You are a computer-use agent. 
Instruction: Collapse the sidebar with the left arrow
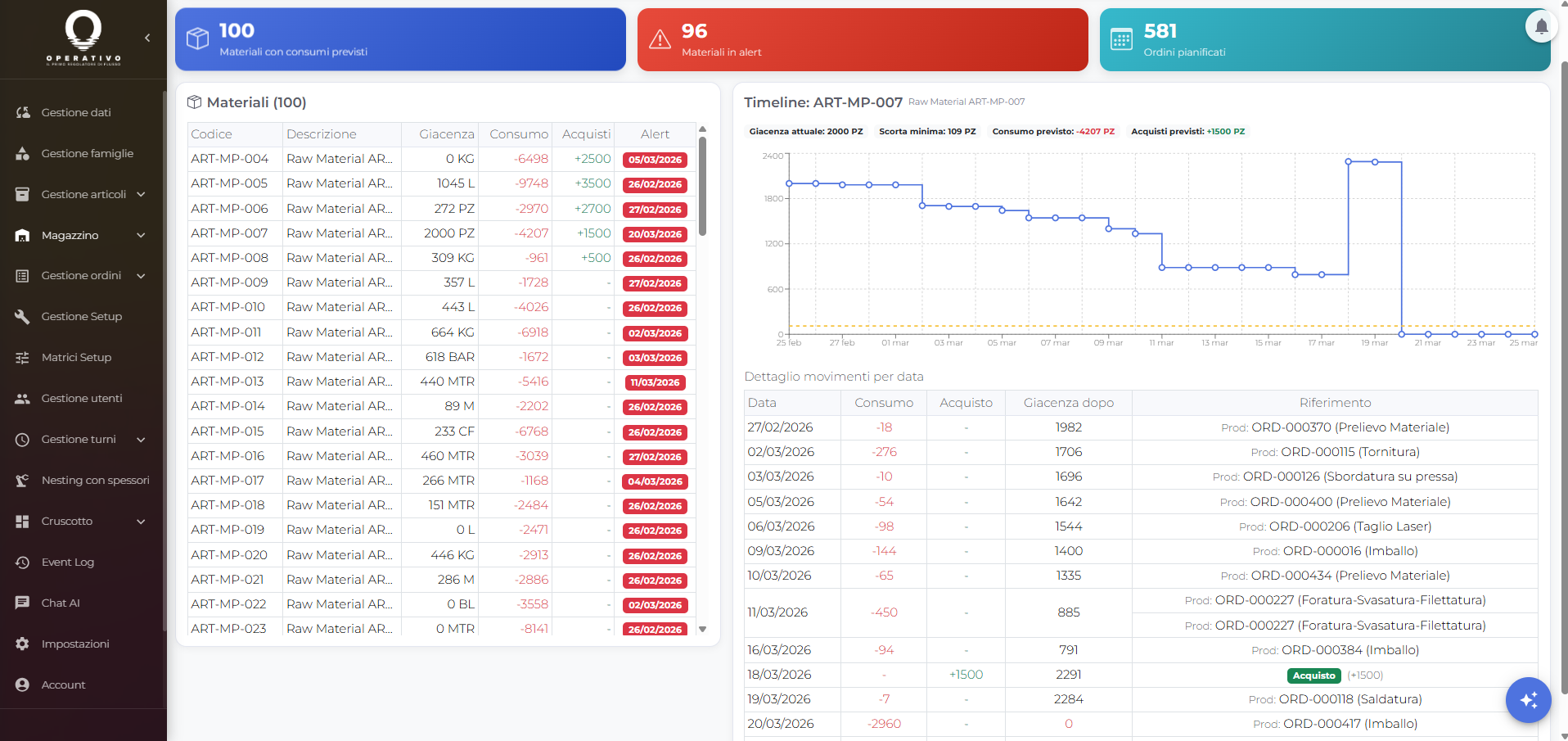tap(147, 38)
